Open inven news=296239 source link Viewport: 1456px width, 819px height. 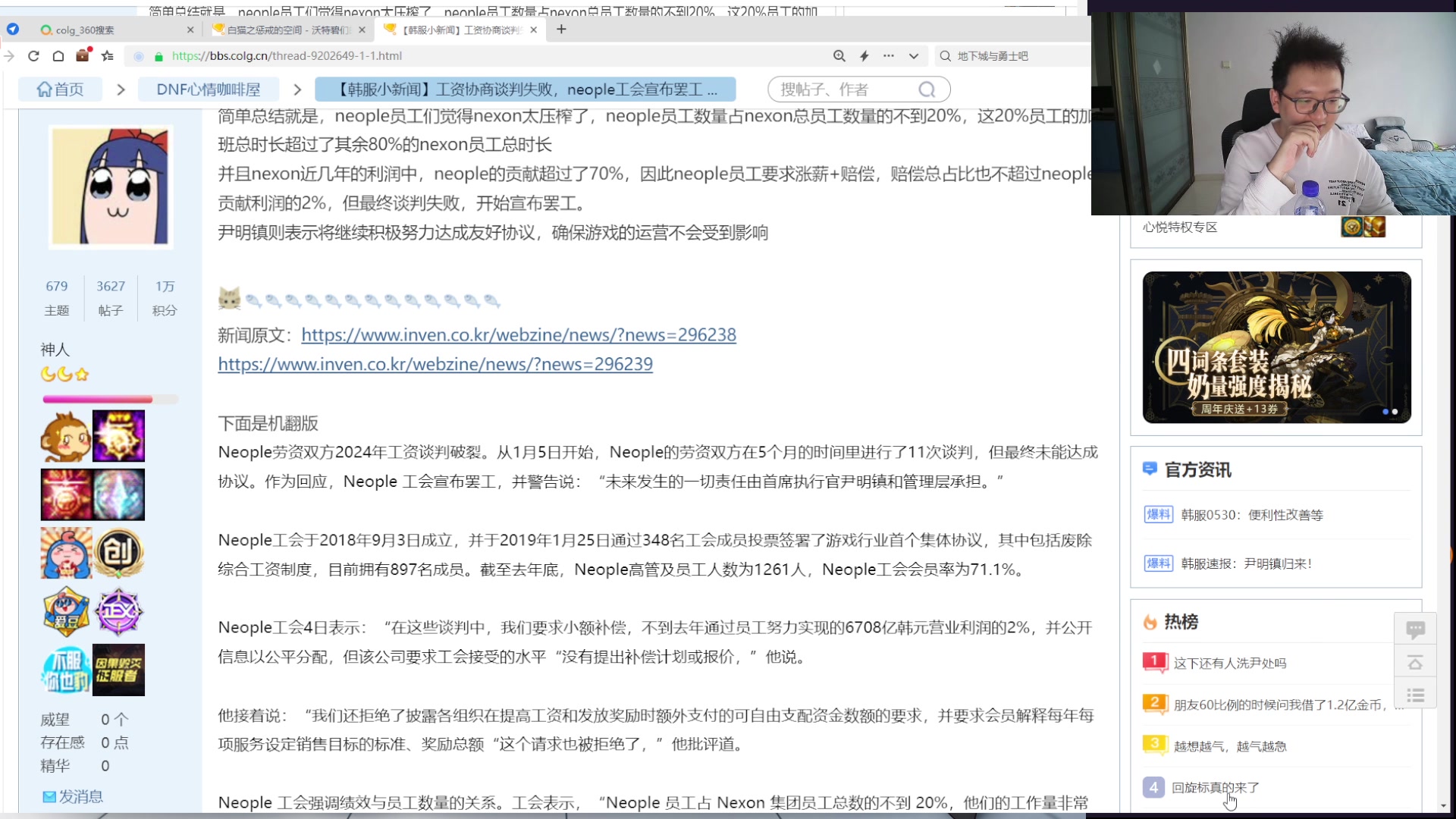(435, 364)
